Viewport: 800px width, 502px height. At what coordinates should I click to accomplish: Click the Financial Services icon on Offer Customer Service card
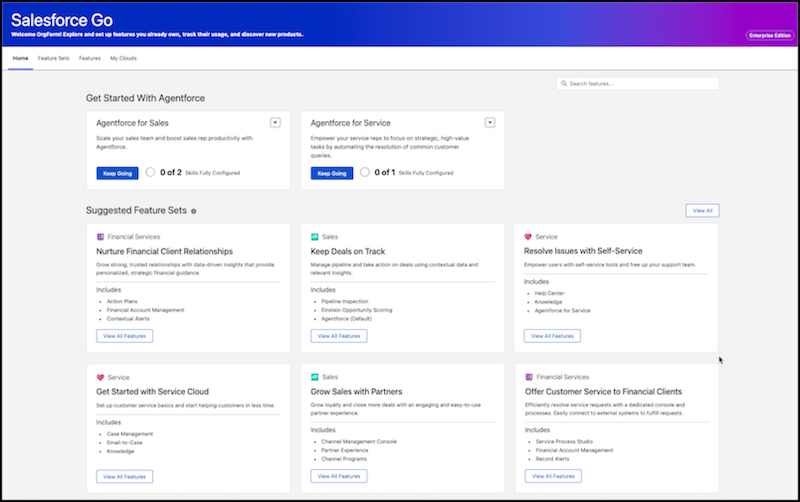click(529, 377)
